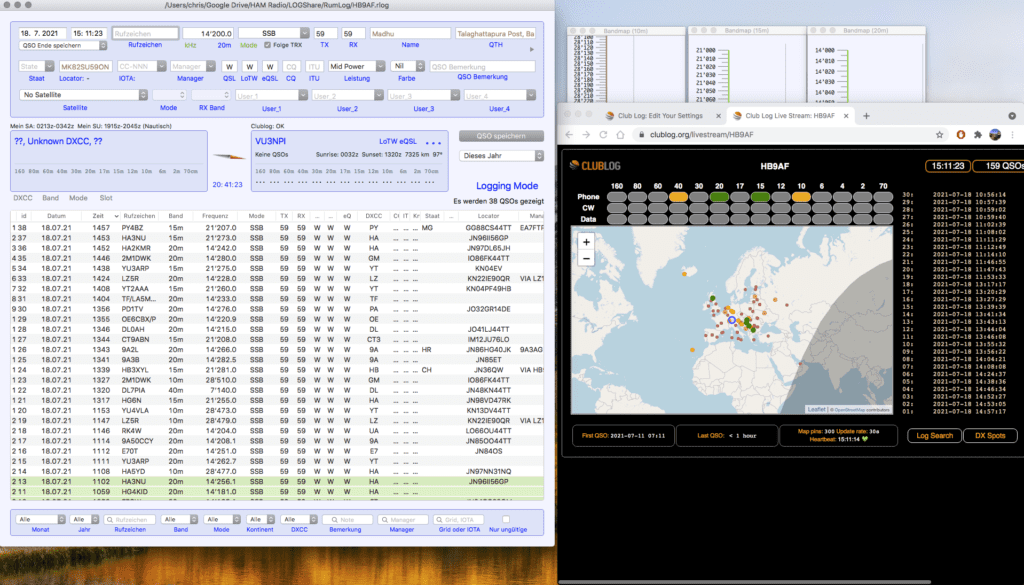
Task: Bookmark this page with the star icon
Action: 942,134
